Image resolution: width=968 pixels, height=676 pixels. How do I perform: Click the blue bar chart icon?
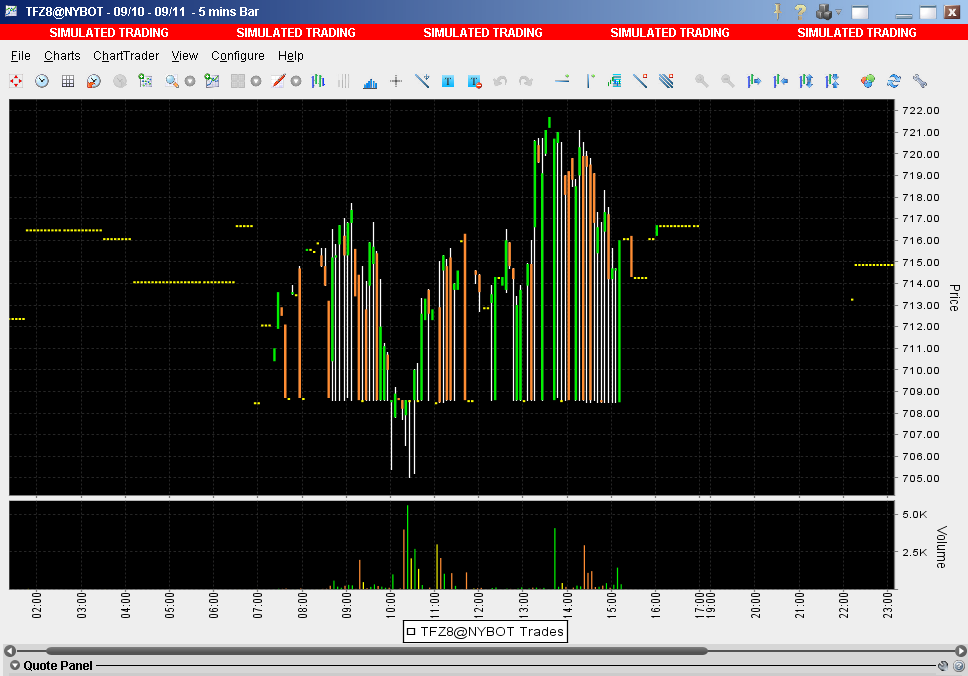[x=370, y=81]
